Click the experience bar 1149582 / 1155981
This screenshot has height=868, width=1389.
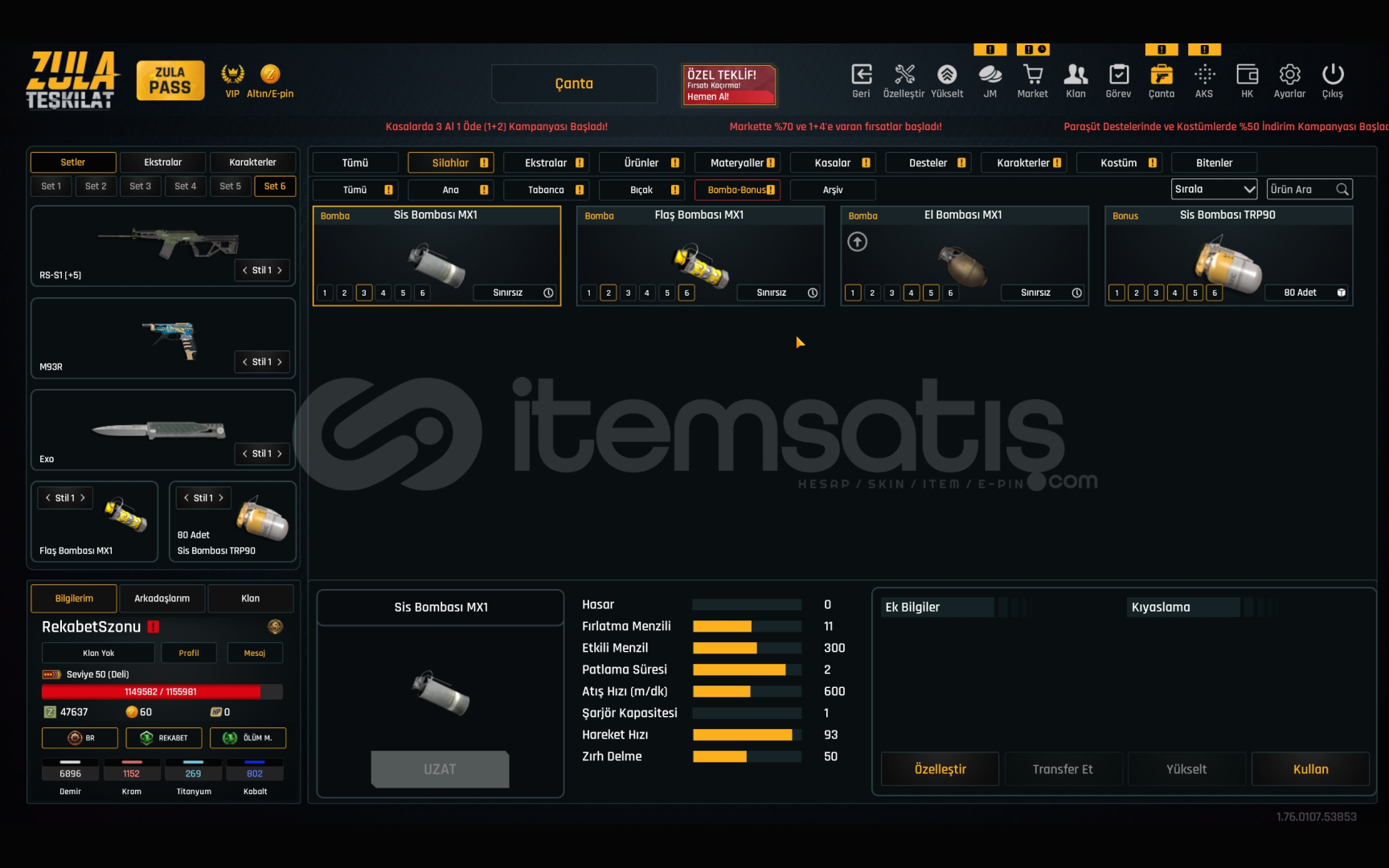162,692
